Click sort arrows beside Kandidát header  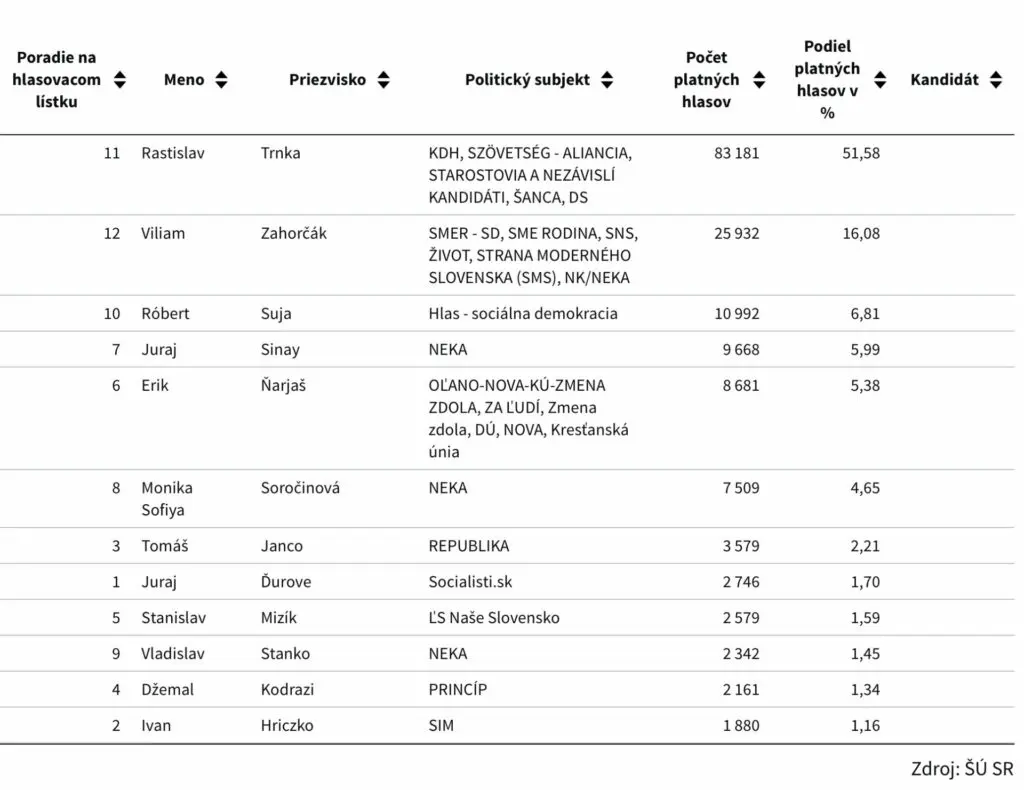click(996, 80)
